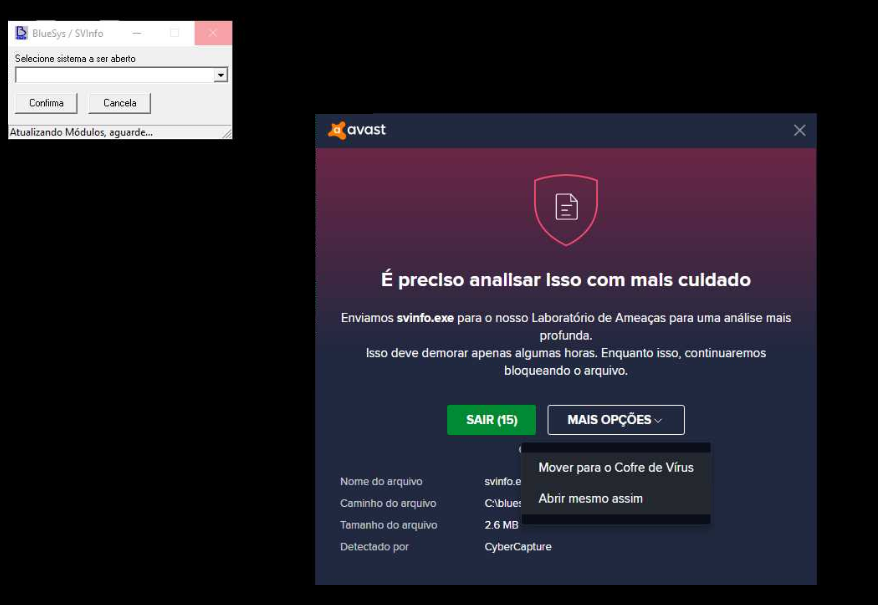The height and width of the screenshot is (605, 879).
Task: Select 'Mover para o Cofre de Vírus'
Action: point(616,468)
